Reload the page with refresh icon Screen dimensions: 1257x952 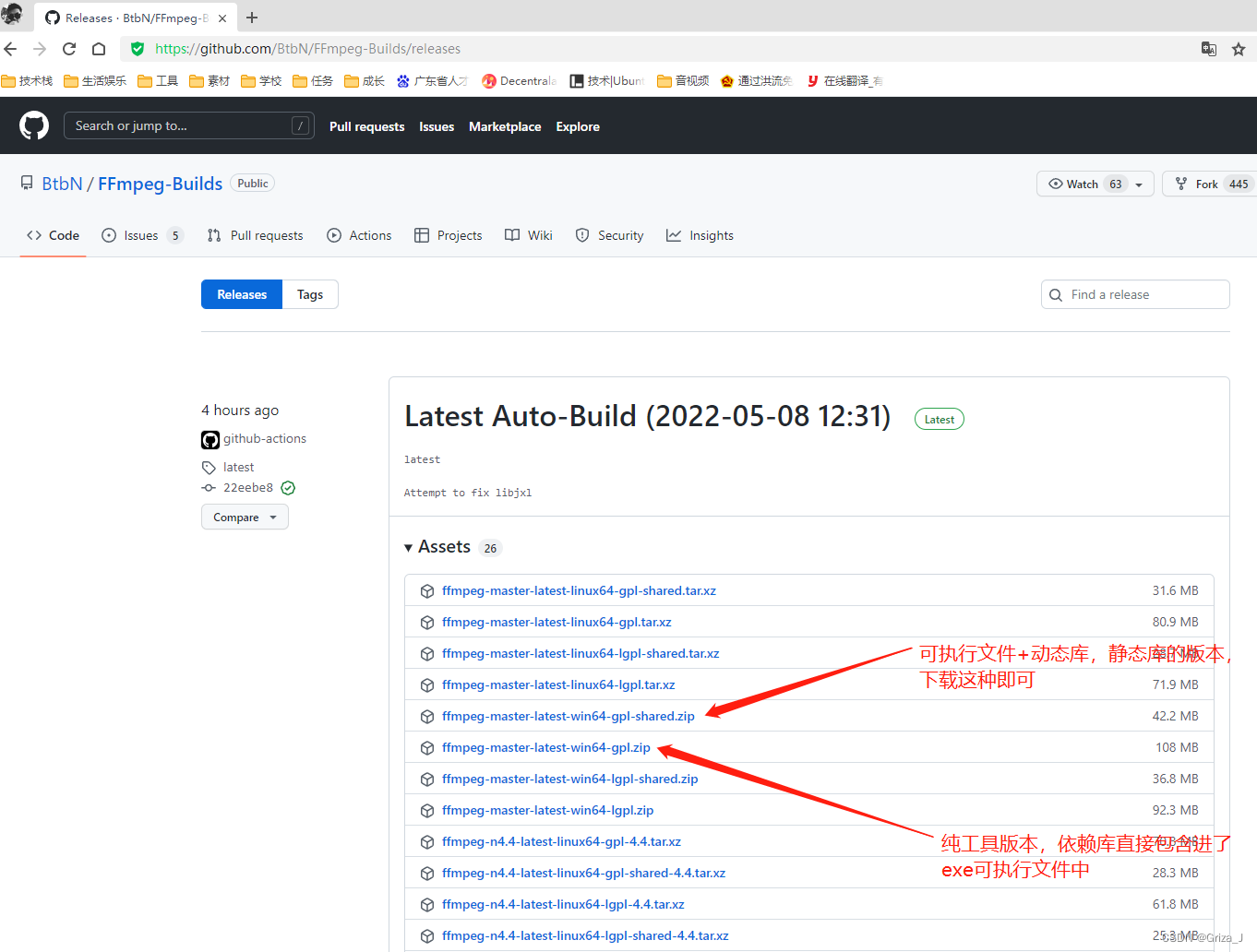(x=69, y=49)
